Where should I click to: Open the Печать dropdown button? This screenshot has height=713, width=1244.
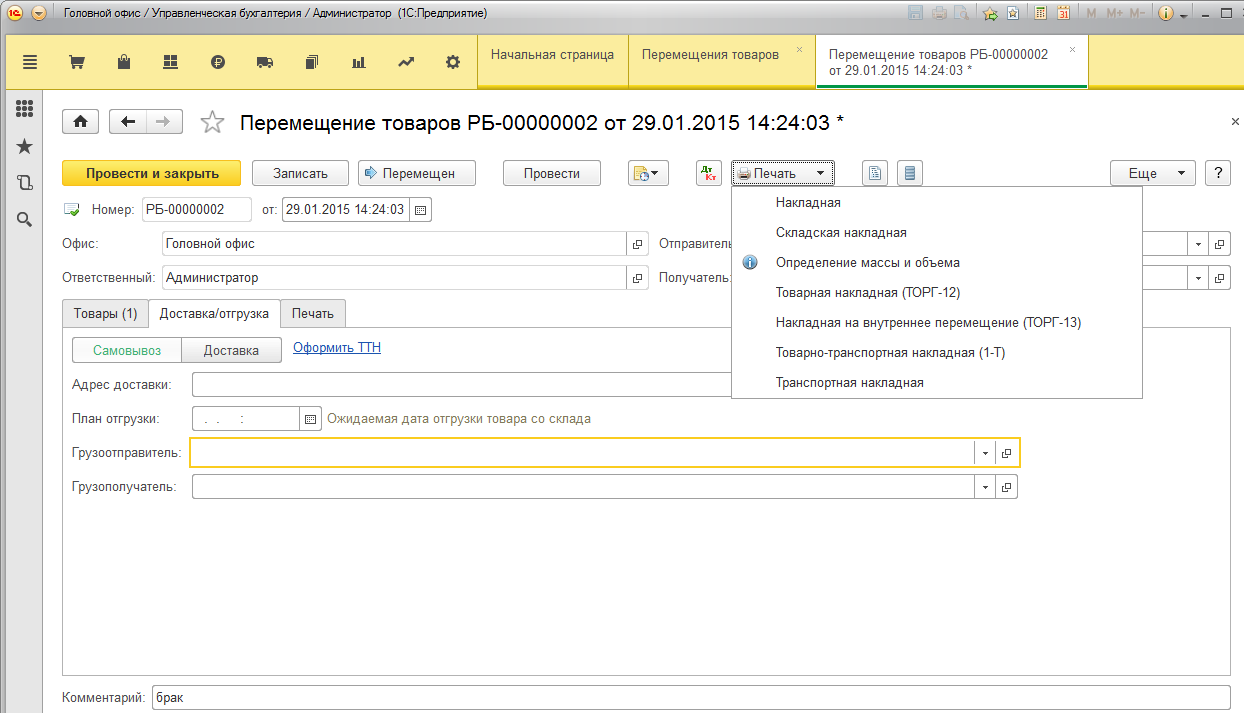pyautogui.click(x=782, y=173)
